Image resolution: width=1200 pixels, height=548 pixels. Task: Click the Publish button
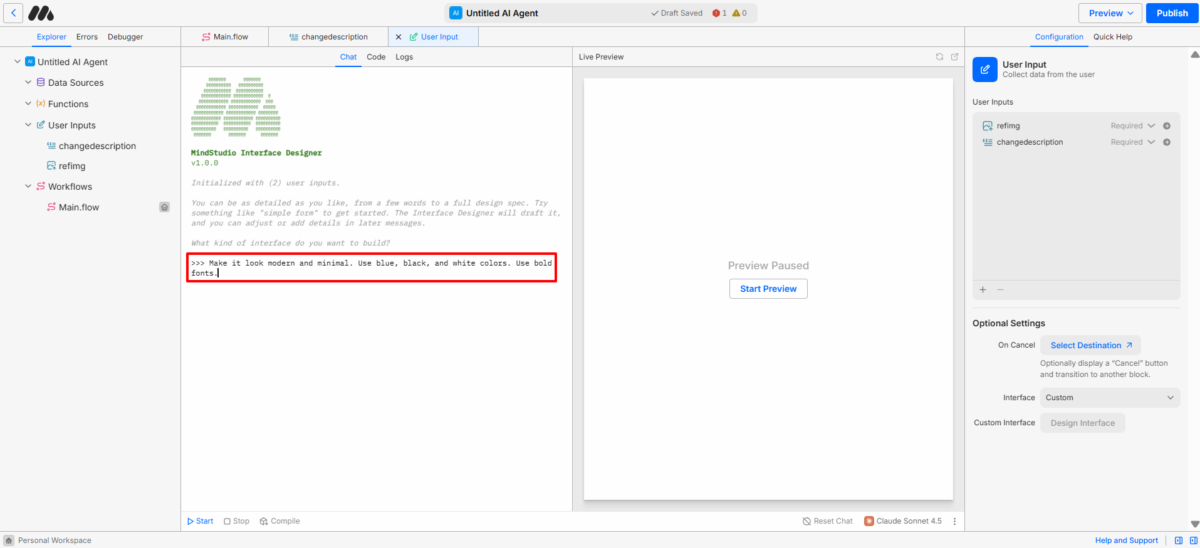(1172, 13)
